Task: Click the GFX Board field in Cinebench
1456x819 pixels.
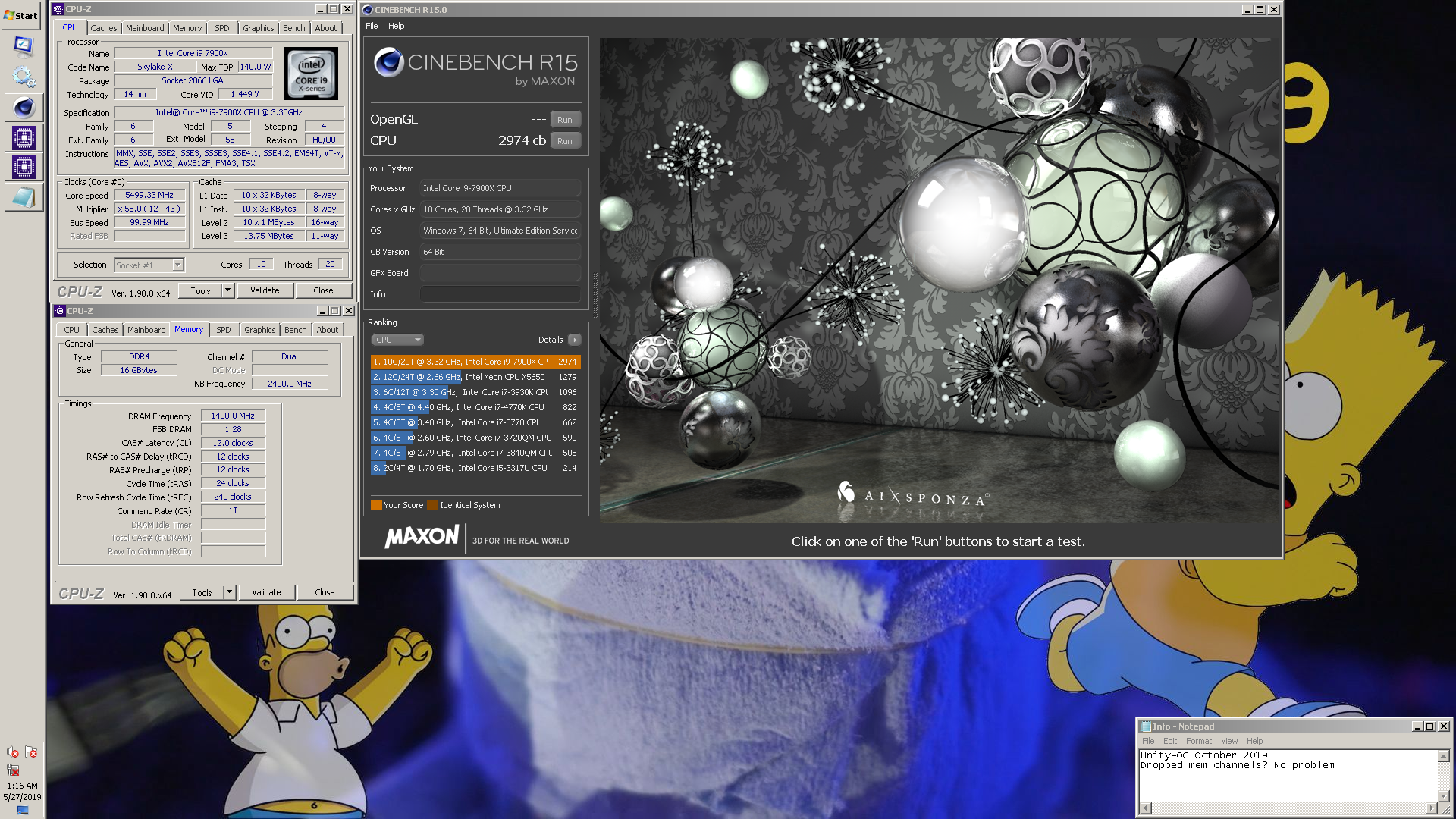Action: [500, 273]
